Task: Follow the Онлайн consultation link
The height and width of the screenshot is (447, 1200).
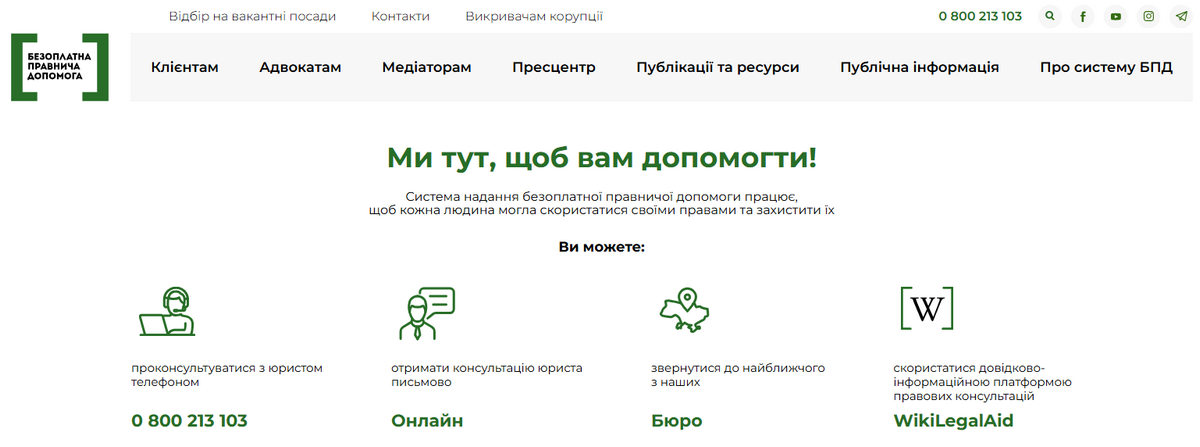Action: coord(427,421)
